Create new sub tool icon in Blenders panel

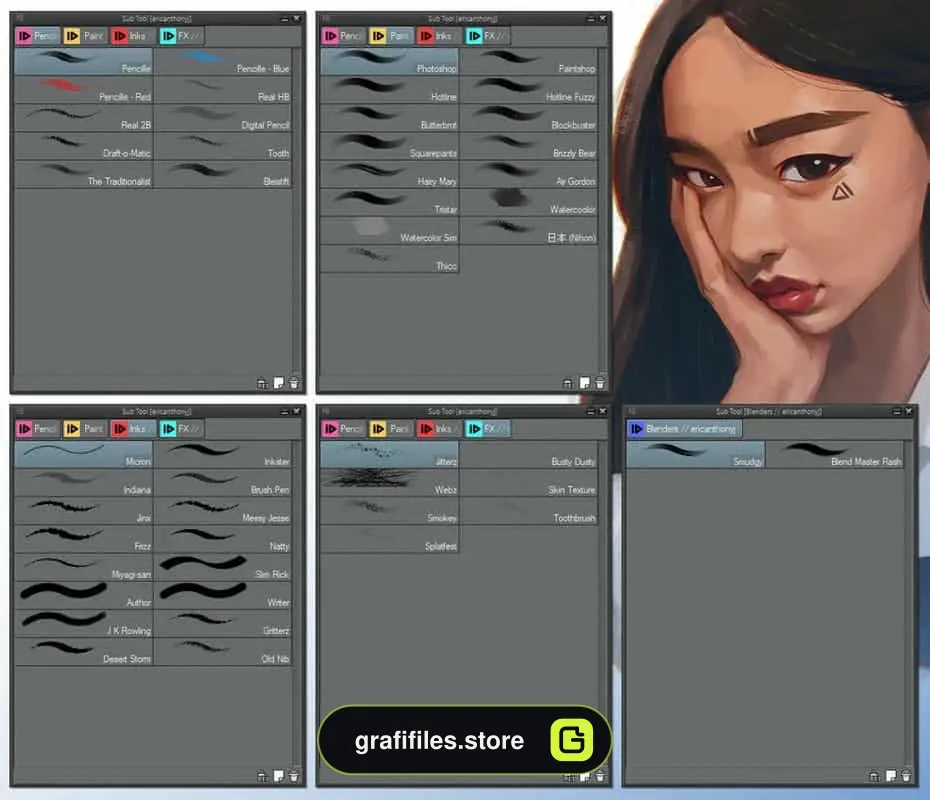[891, 776]
